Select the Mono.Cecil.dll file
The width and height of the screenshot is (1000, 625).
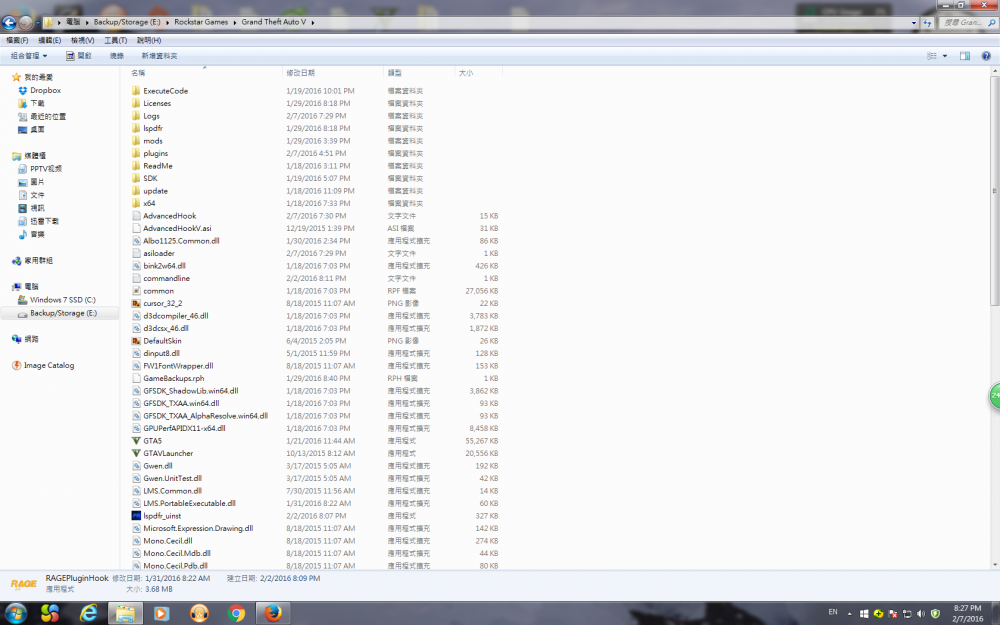click(x=168, y=541)
